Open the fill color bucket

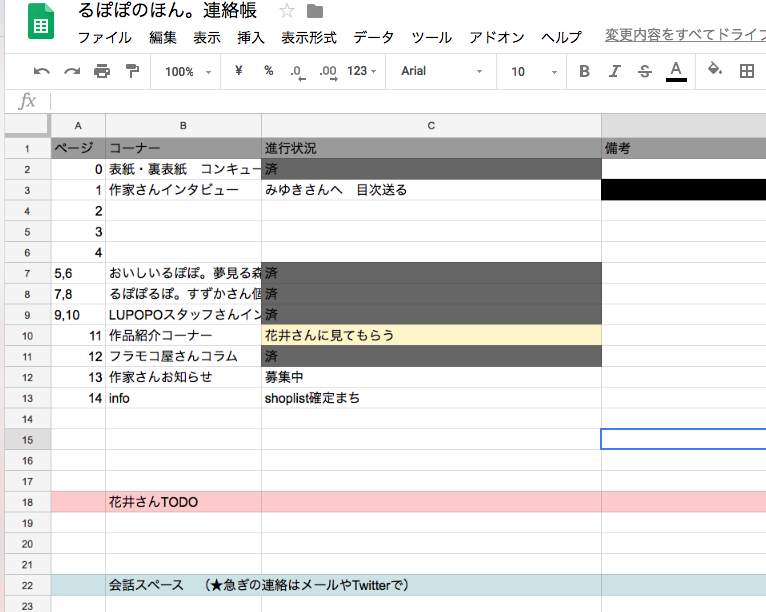(x=715, y=69)
